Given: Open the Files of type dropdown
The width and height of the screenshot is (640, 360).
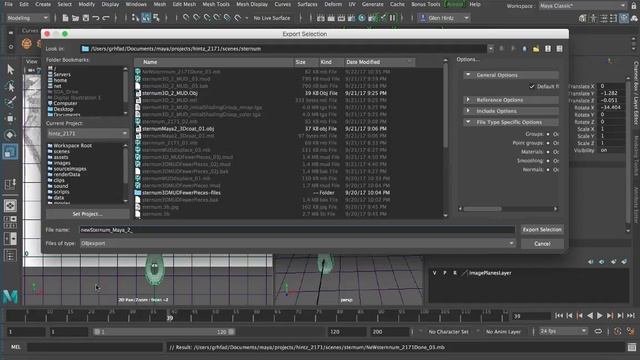Looking at the screenshot, I should 297,243.
